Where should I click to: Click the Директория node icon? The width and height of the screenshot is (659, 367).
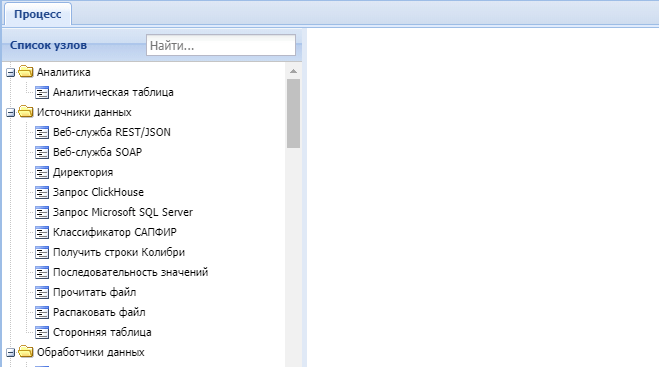[x=42, y=172]
